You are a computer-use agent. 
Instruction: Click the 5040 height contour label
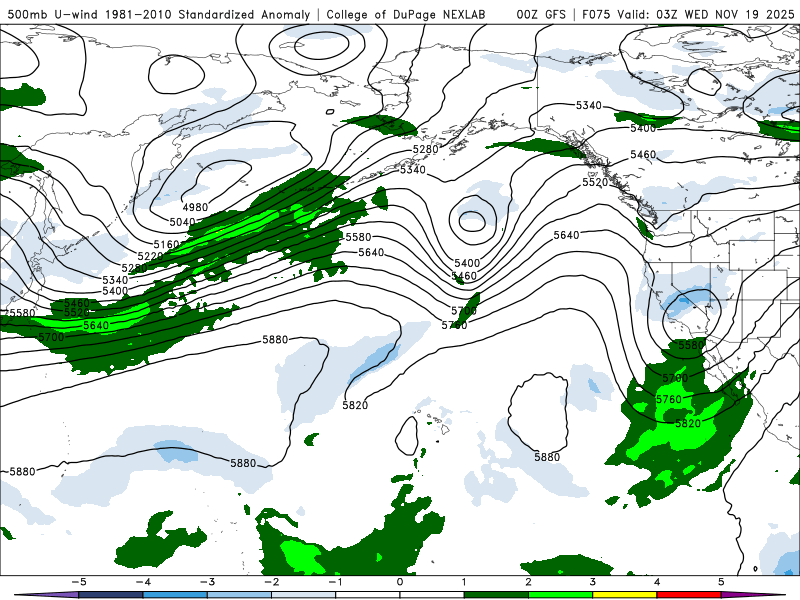click(x=182, y=222)
